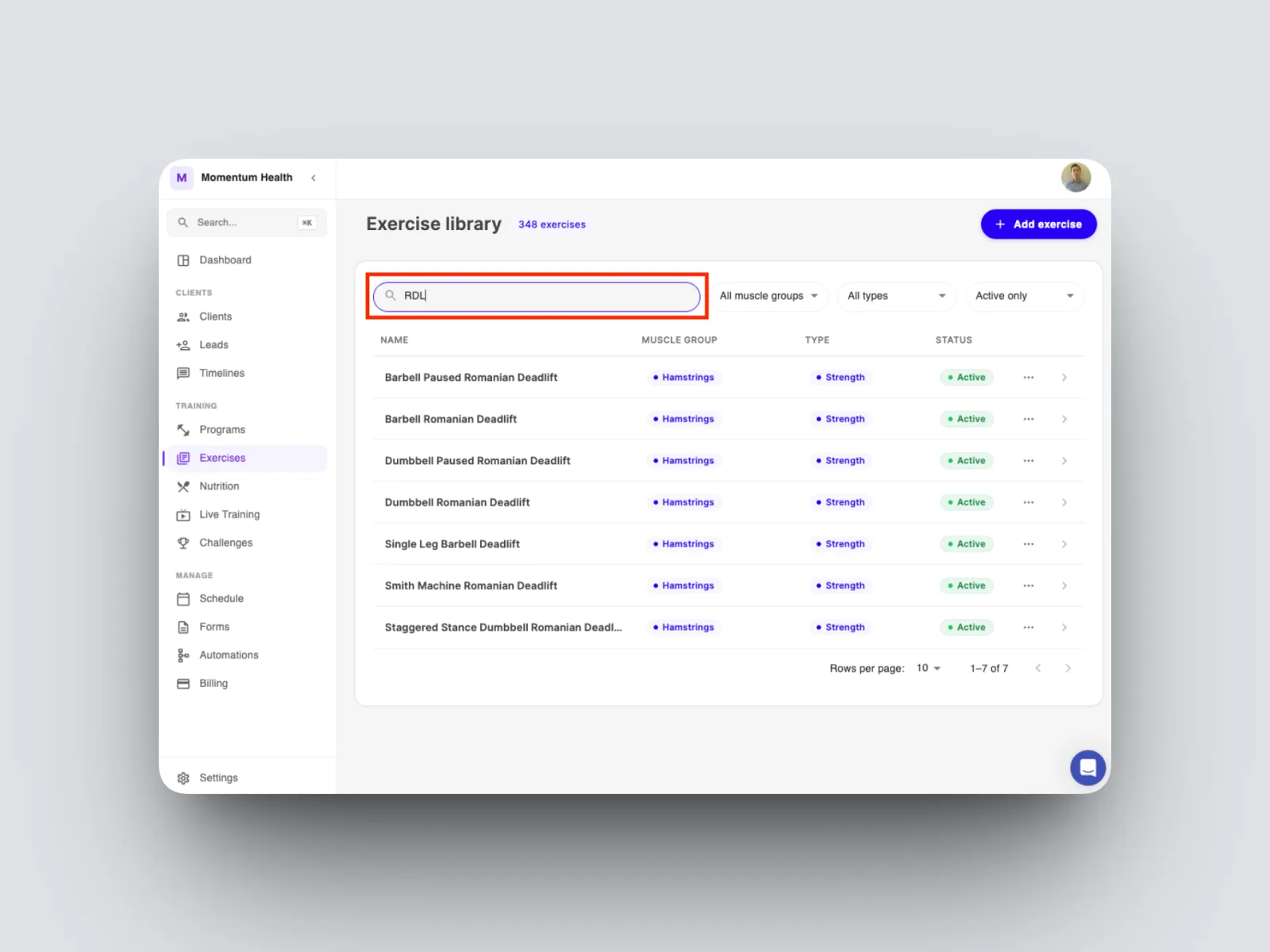Open Barbell Romanian Deadlift details via row chevron
1270x952 pixels.
[1064, 419]
